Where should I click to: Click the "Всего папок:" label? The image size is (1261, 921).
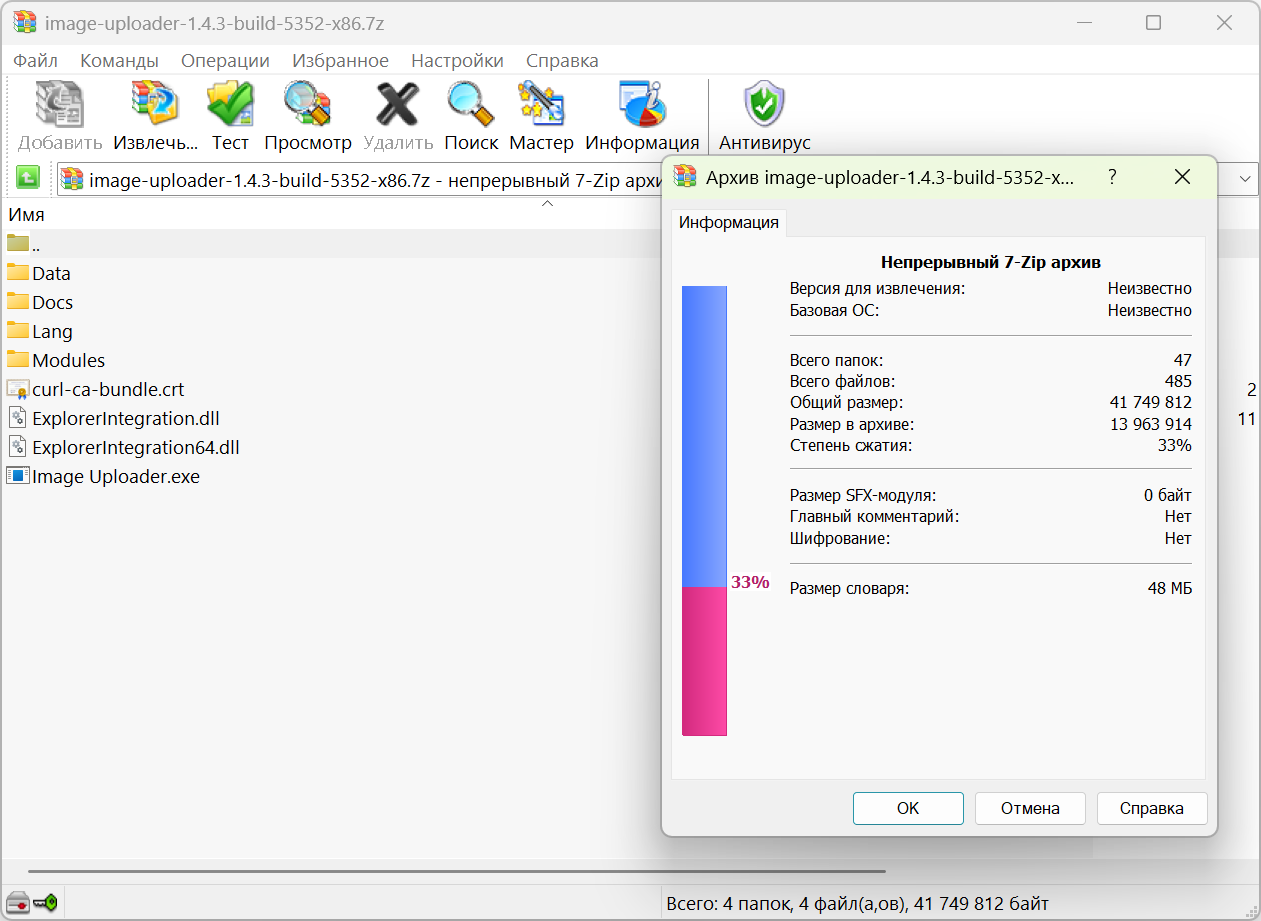click(837, 360)
